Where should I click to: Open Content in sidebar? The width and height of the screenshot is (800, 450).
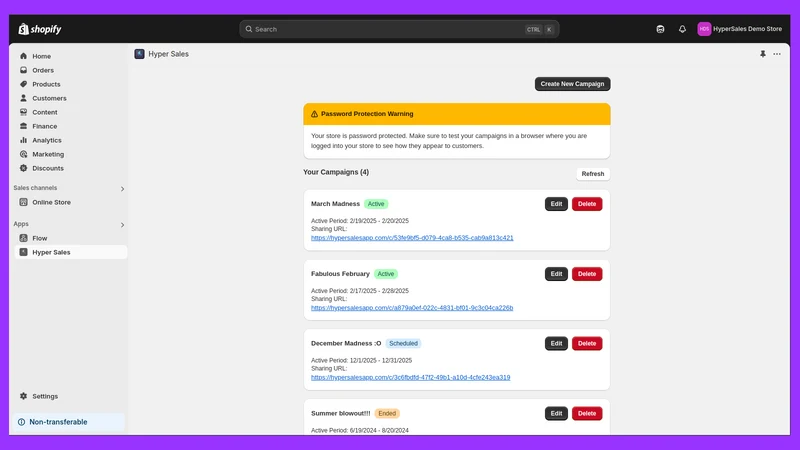(45, 112)
